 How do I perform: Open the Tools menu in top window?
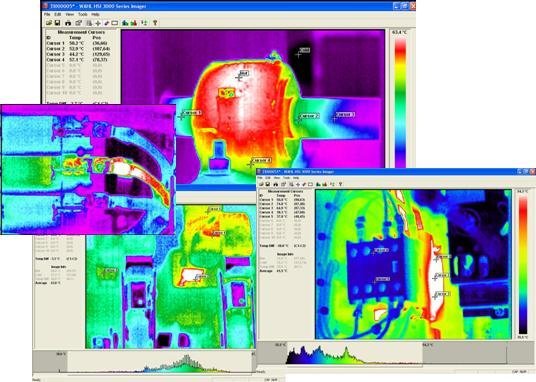click(x=83, y=14)
